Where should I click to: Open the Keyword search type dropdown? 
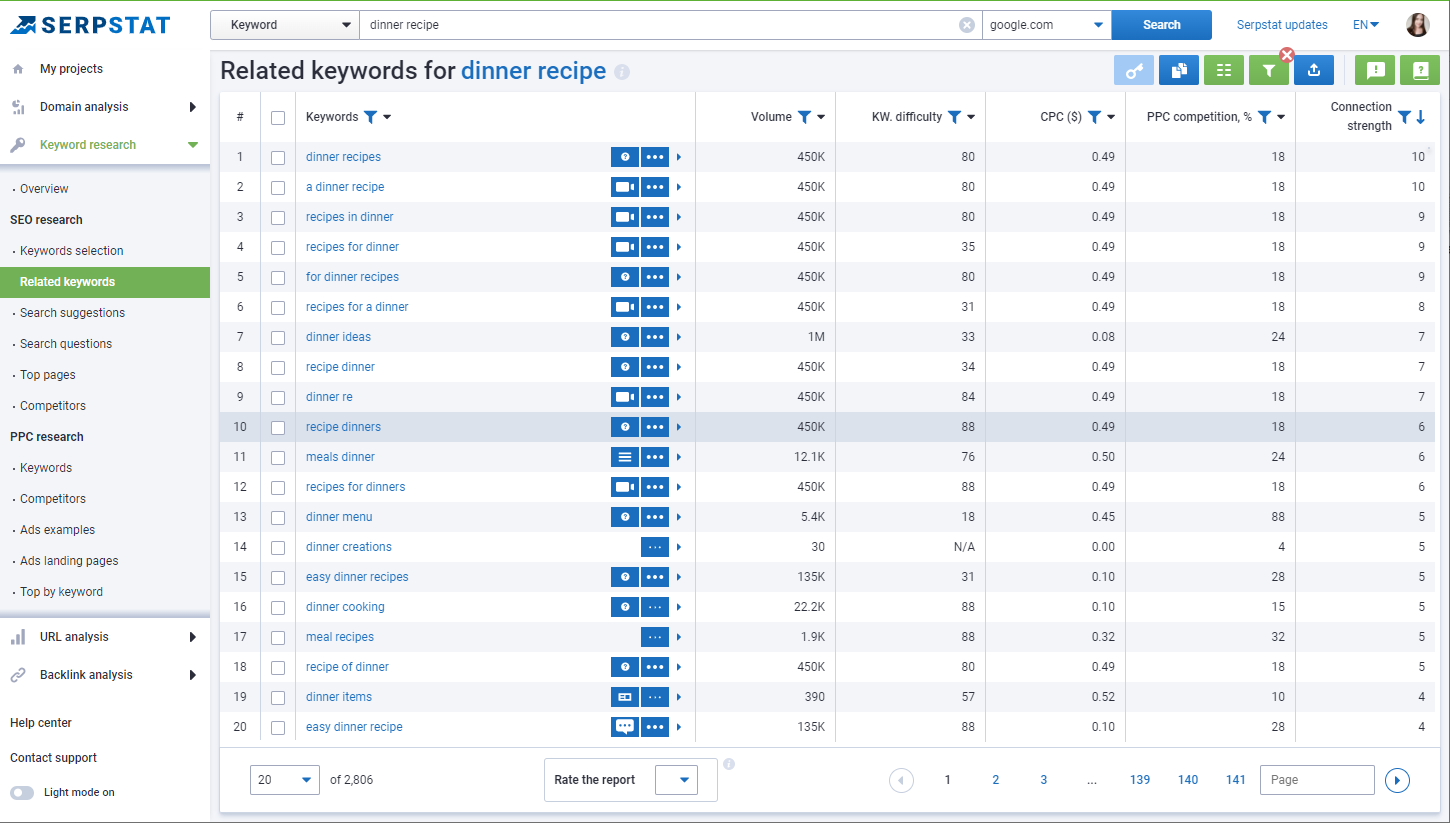pyautogui.click(x=285, y=25)
